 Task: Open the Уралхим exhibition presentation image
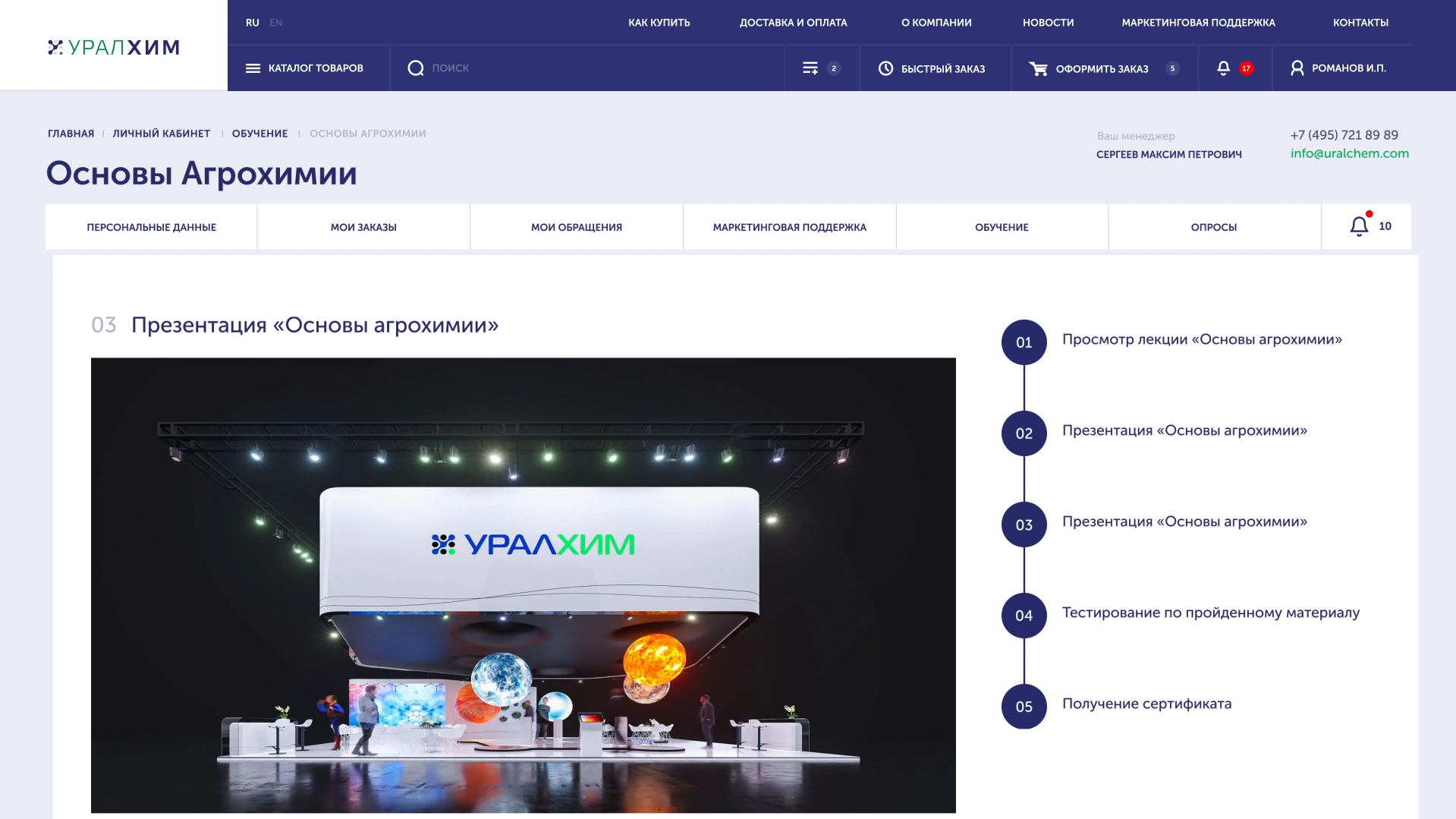[524, 585]
